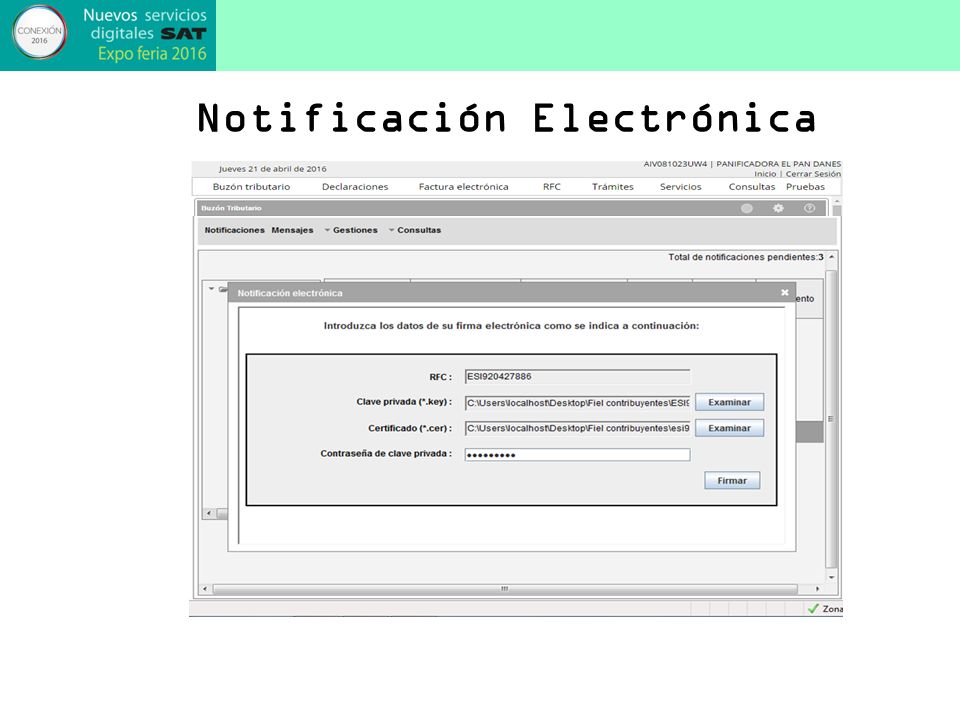This screenshot has height=720, width=960.
Task: Open the Pruebas menu
Action: click(x=805, y=187)
